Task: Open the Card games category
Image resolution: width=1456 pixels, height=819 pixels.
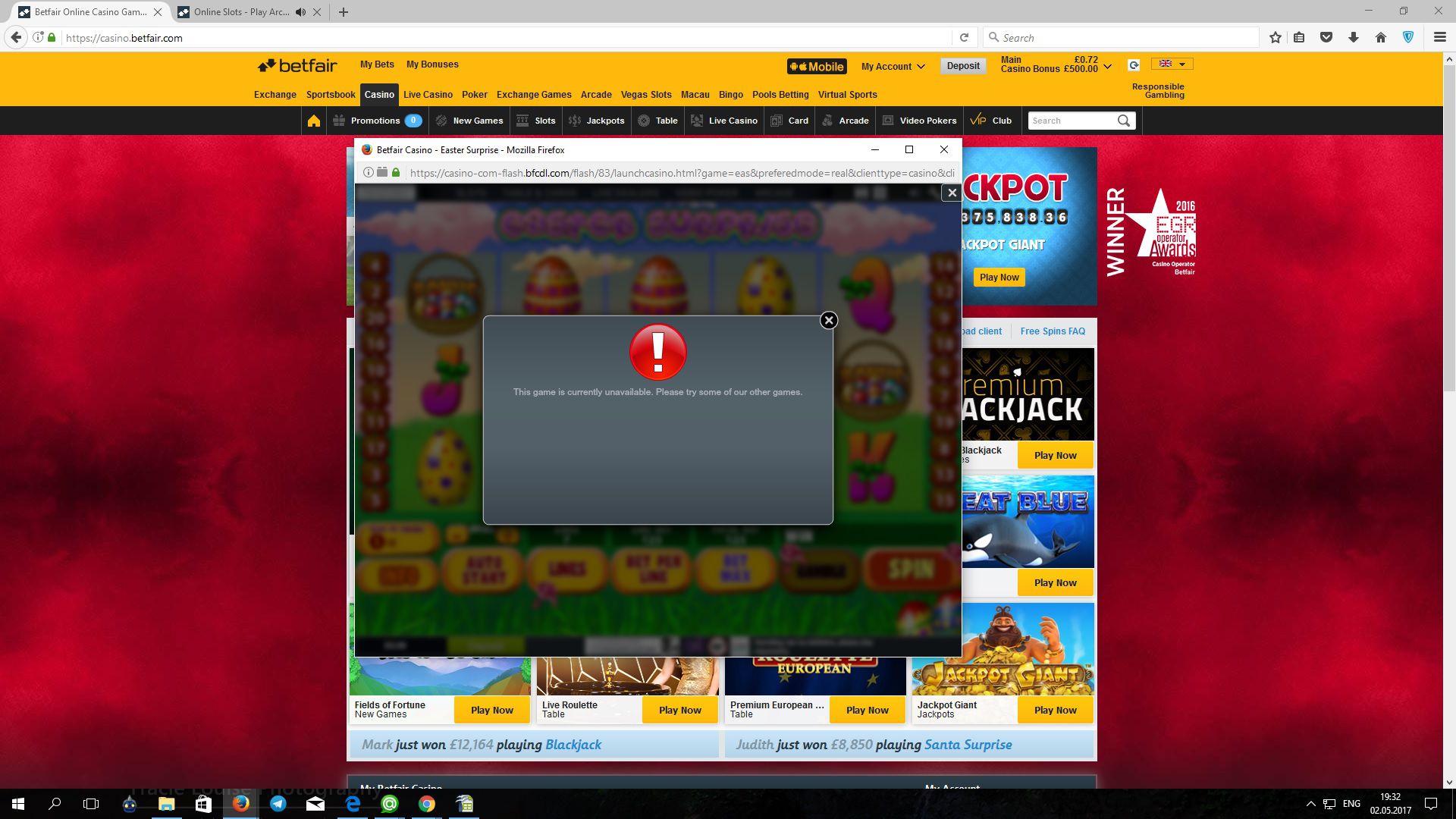Action: (x=789, y=121)
